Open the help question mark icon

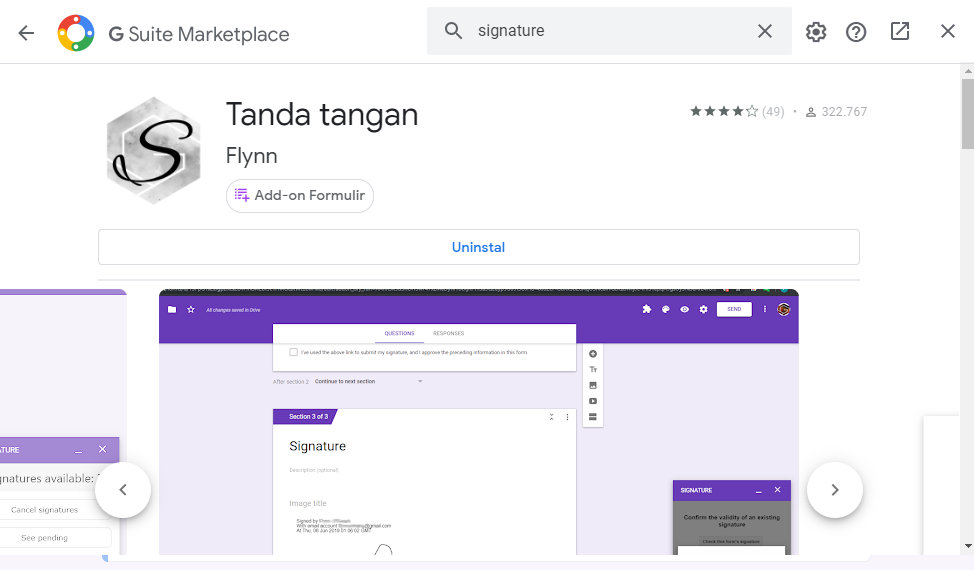pyautogui.click(x=856, y=32)
